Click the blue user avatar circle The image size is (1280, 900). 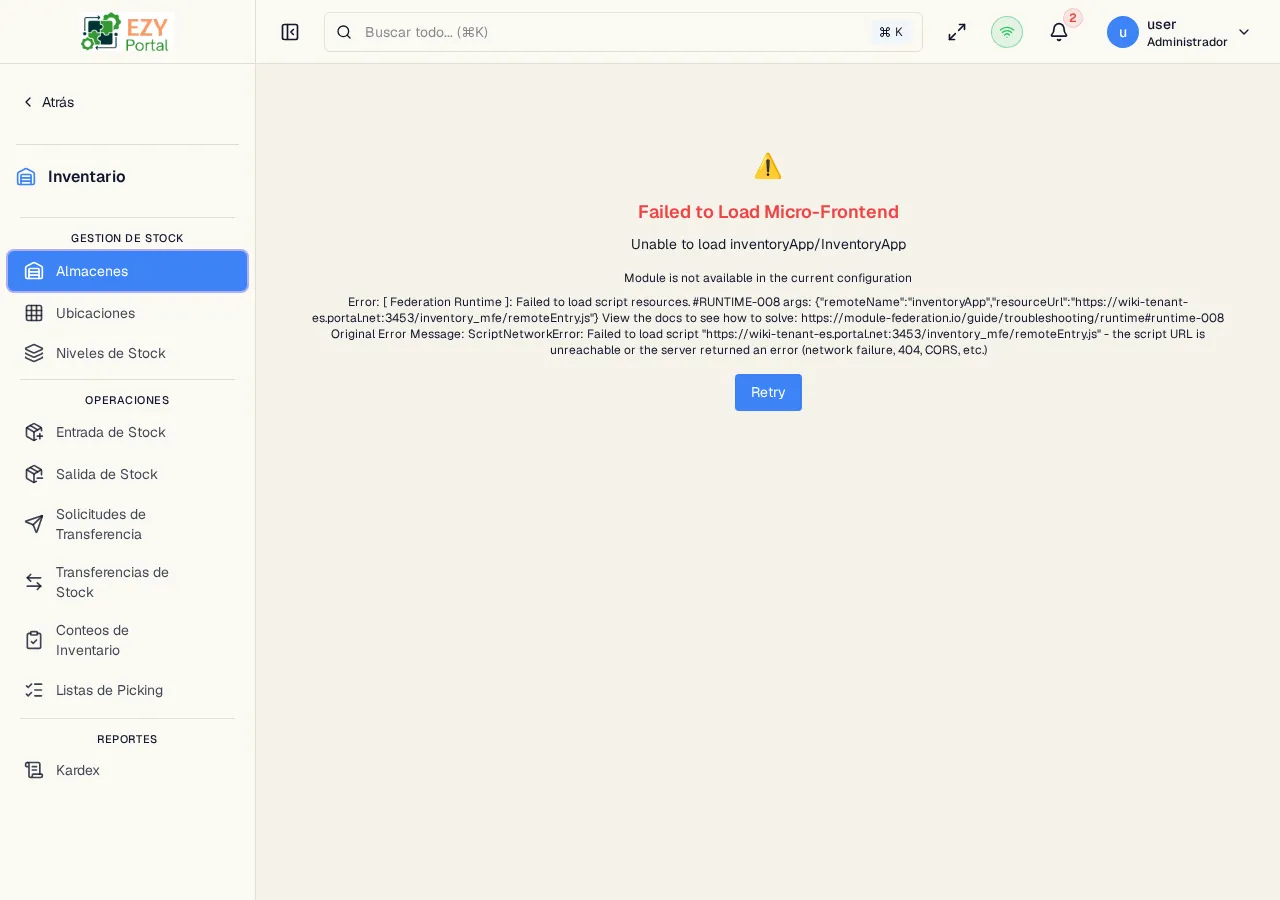coord(1123,32)
